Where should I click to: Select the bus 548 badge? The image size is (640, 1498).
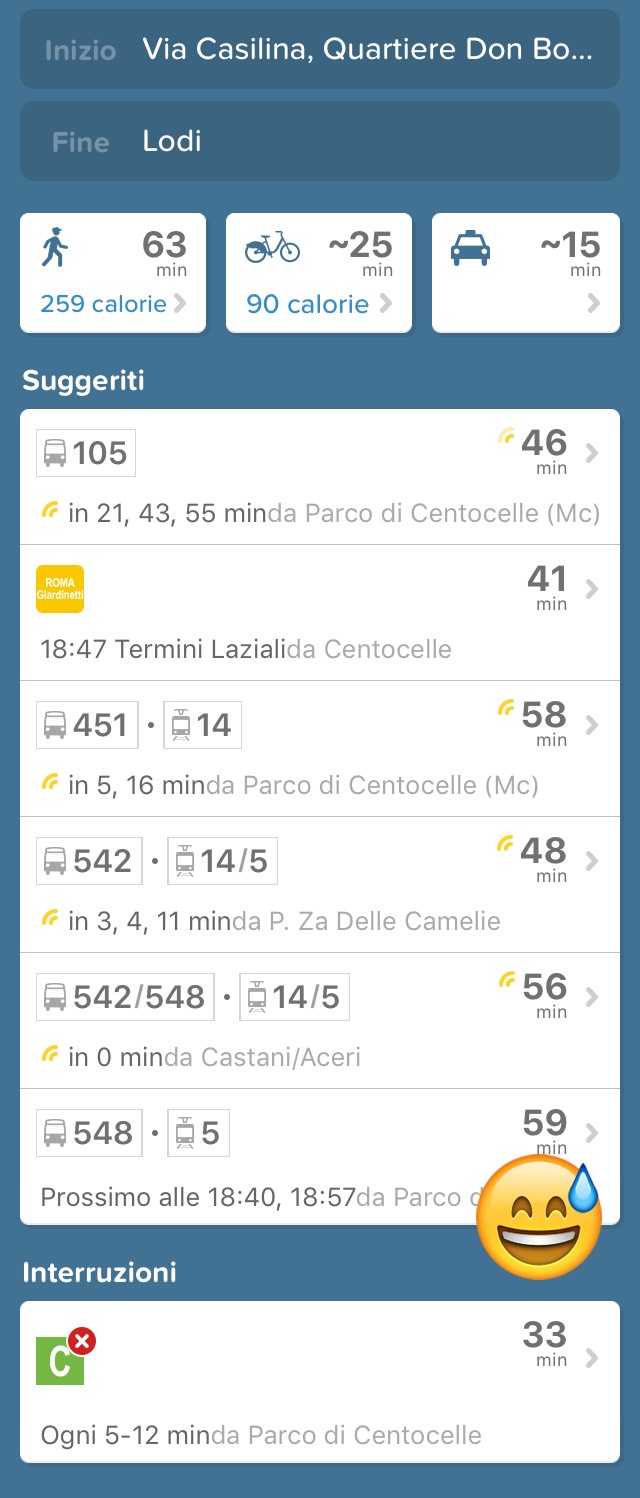[89, 1133]
